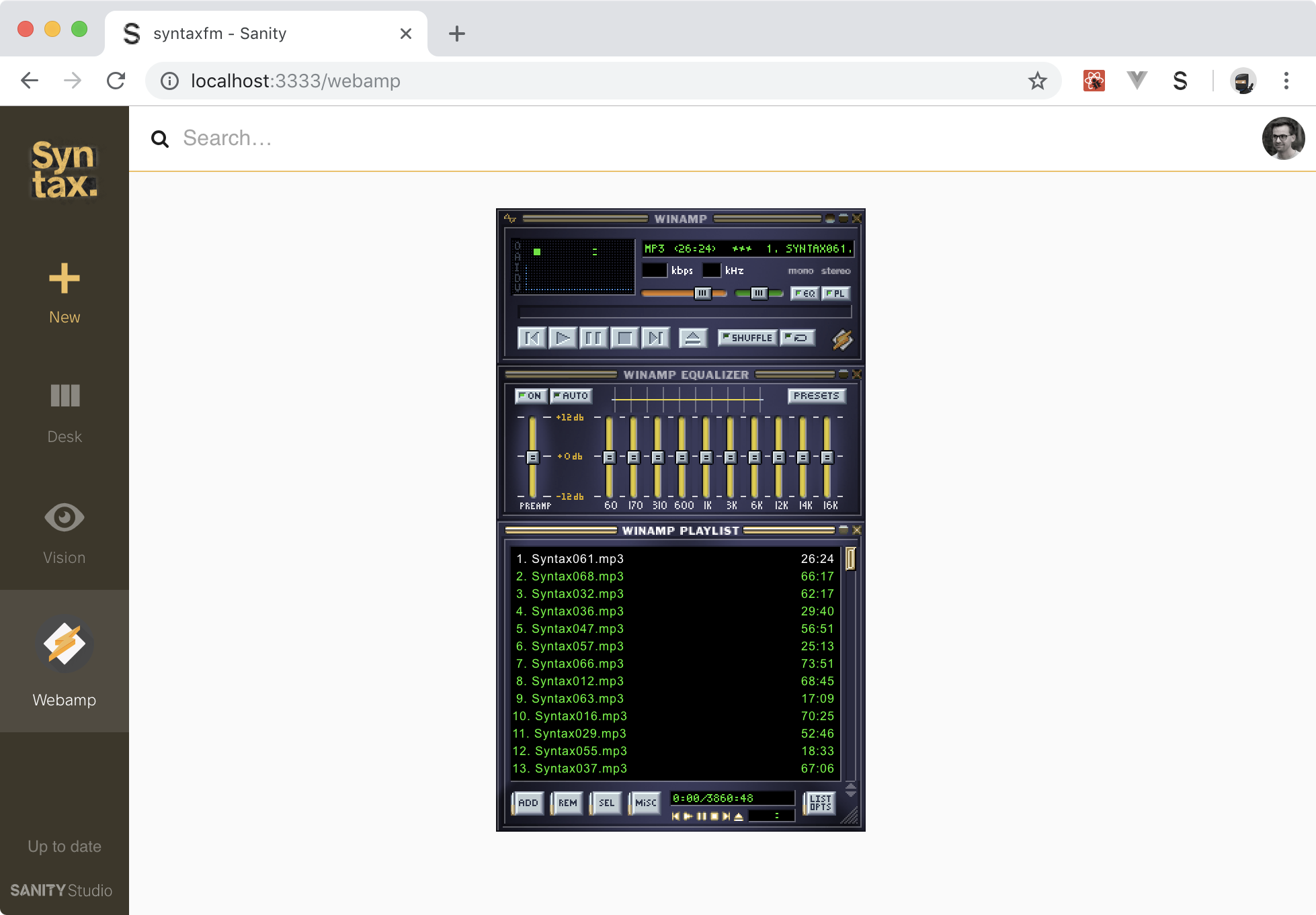This screenshot has height=915, width=1316.
Task: Toggle the equalizer ON button
Action: pyautogui.click(x=531, y=396)
